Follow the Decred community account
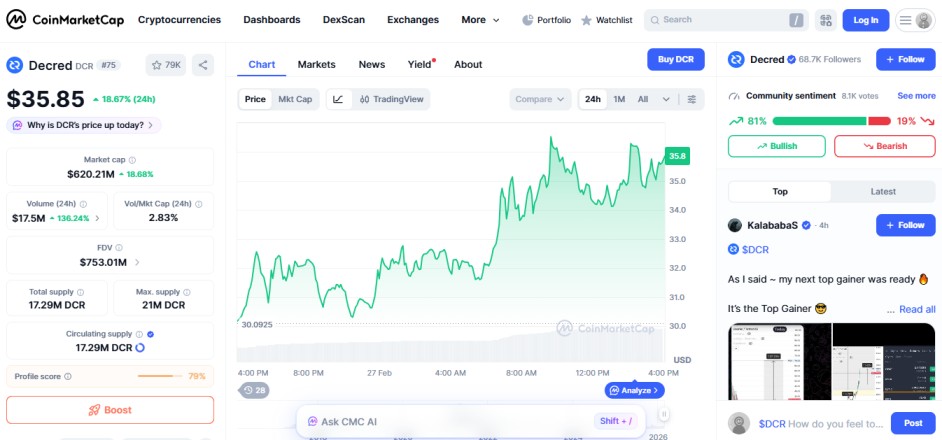Viewport: 942px width, 440px height. pos(905,60)
